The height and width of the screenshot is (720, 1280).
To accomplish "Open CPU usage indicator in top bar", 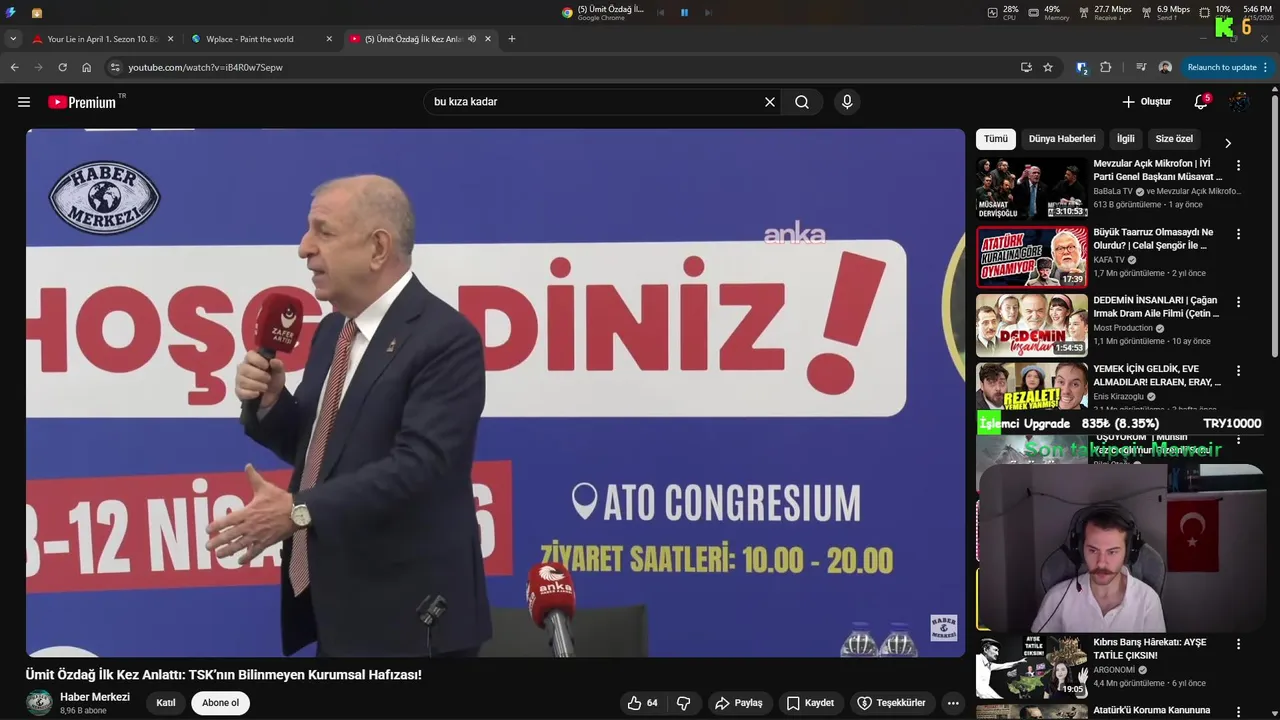I will [x=1003, y=12].
